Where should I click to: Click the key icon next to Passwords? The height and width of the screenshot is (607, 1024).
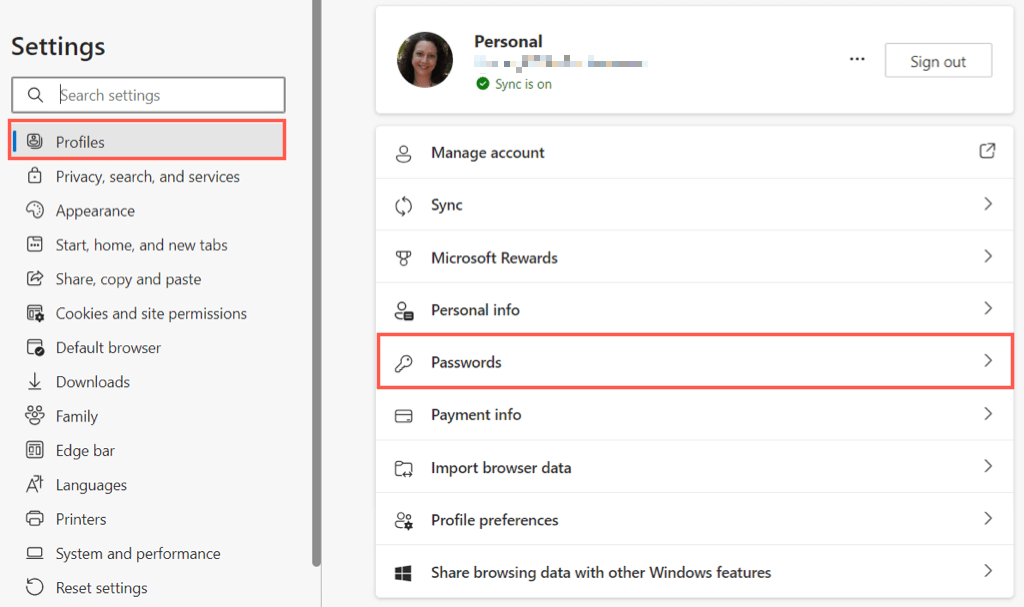tap(404, 362)
